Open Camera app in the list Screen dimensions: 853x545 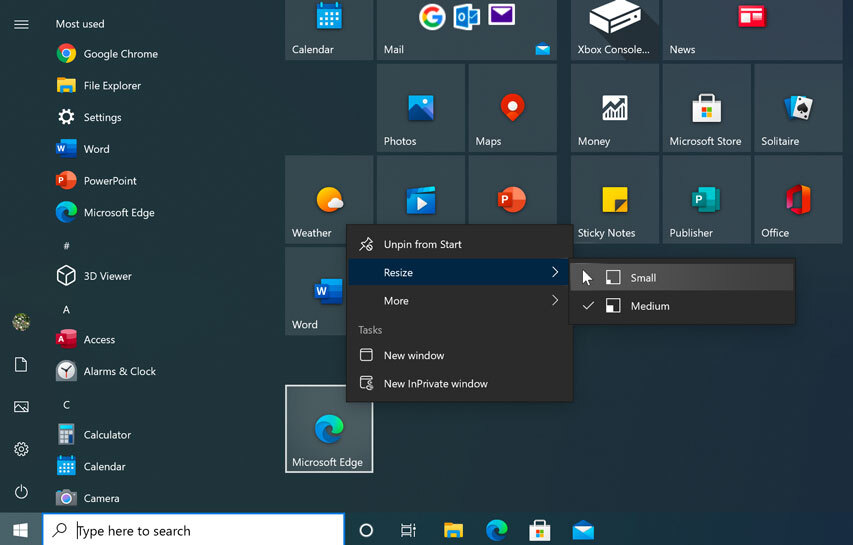(x=87, y=498)
